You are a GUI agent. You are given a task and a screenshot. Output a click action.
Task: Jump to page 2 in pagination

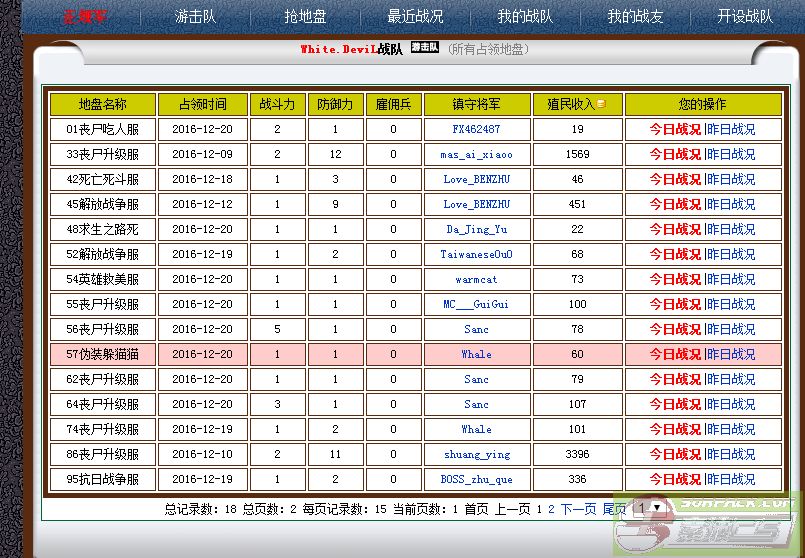click(551, 509)
